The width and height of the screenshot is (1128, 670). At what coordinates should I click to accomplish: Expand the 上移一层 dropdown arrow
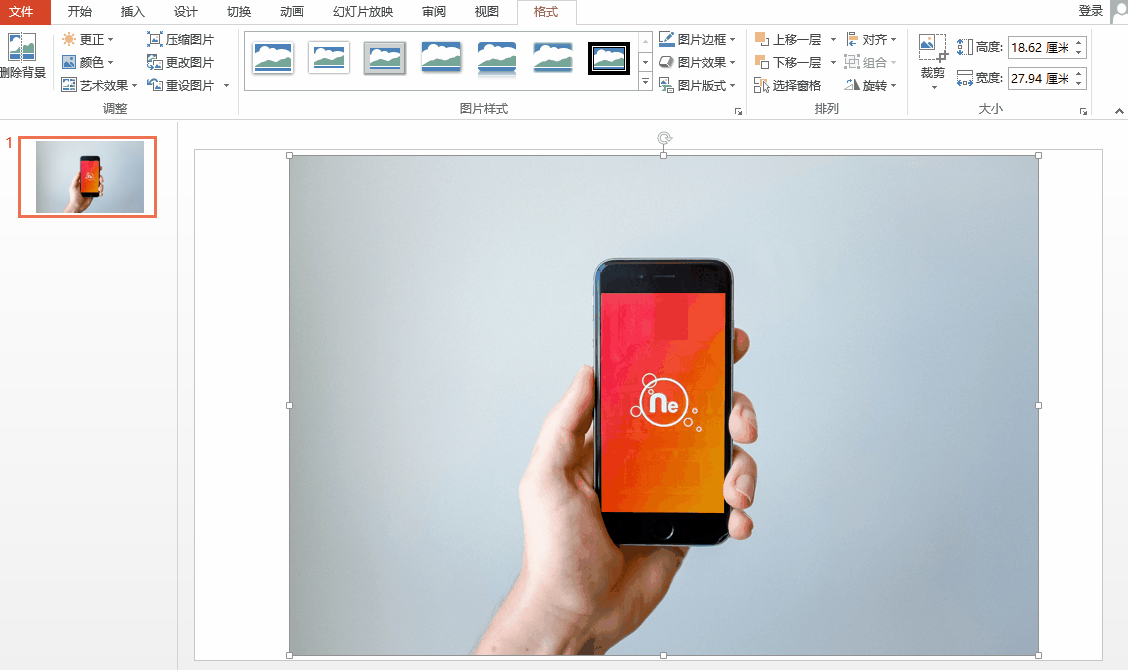point(833,40)
